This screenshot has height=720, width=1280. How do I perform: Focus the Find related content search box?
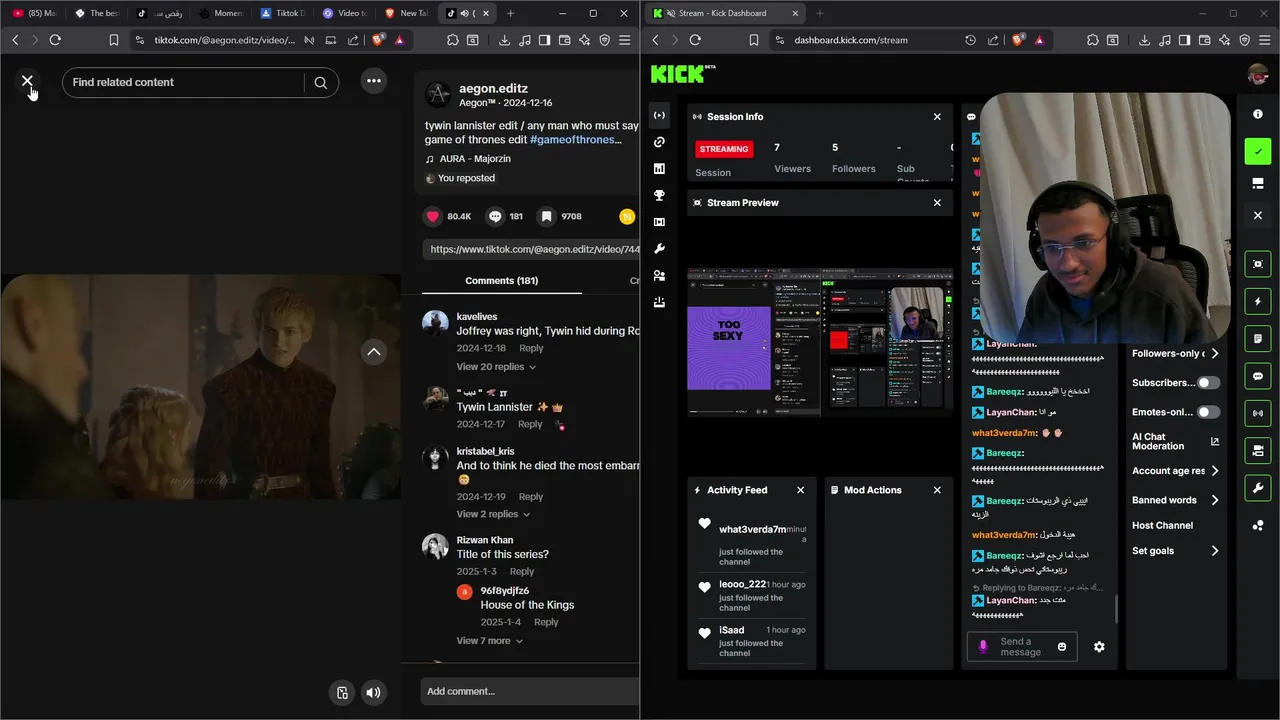(x=183, y=82)
